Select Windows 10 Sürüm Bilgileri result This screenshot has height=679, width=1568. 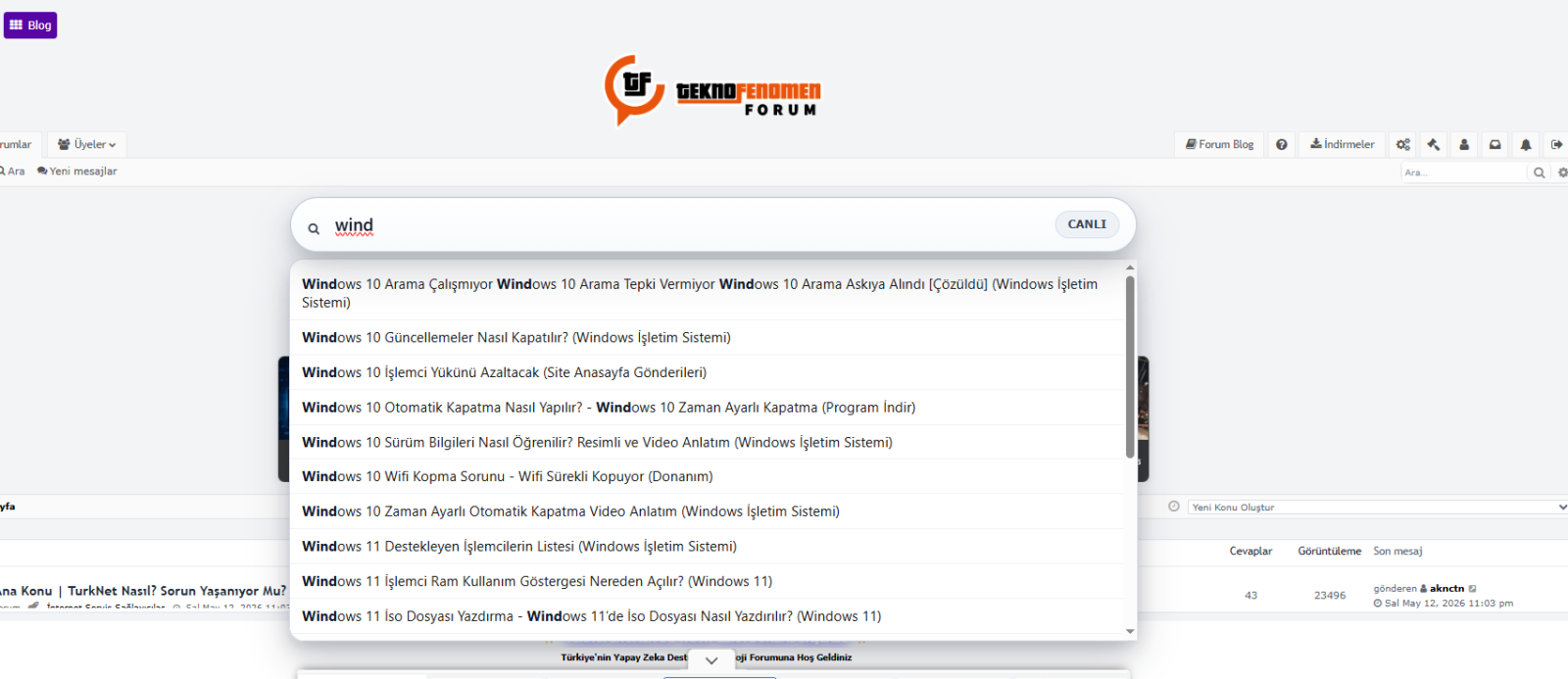tap(707, 442)
